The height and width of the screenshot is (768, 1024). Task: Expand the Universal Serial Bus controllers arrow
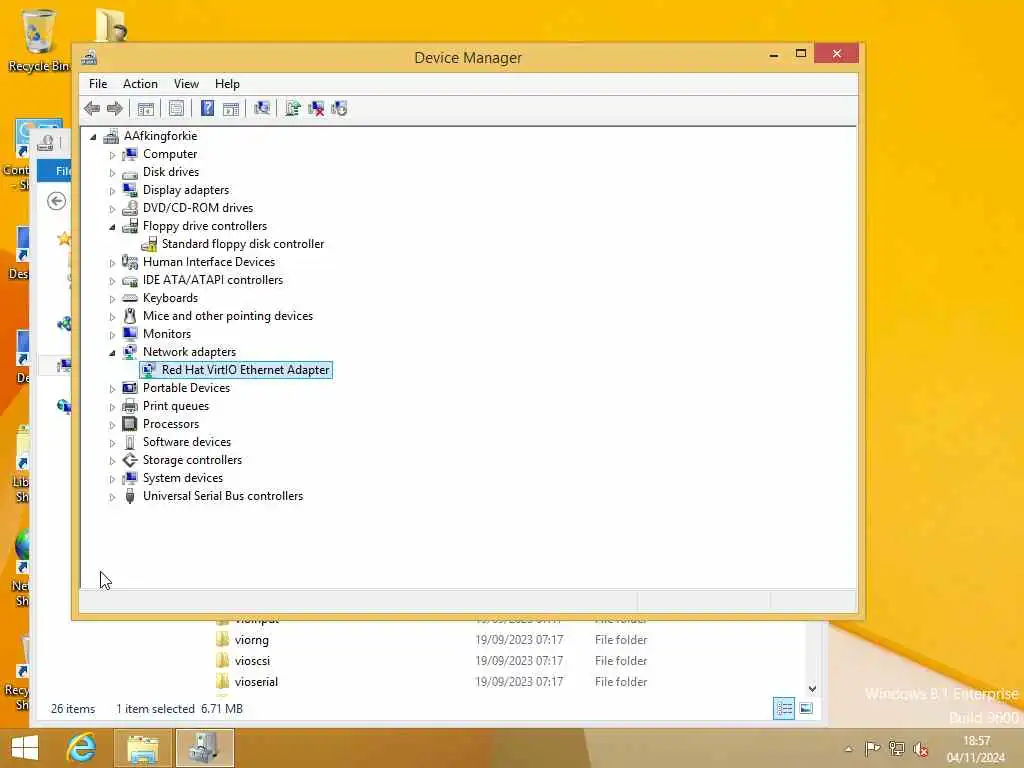[112, 497]
